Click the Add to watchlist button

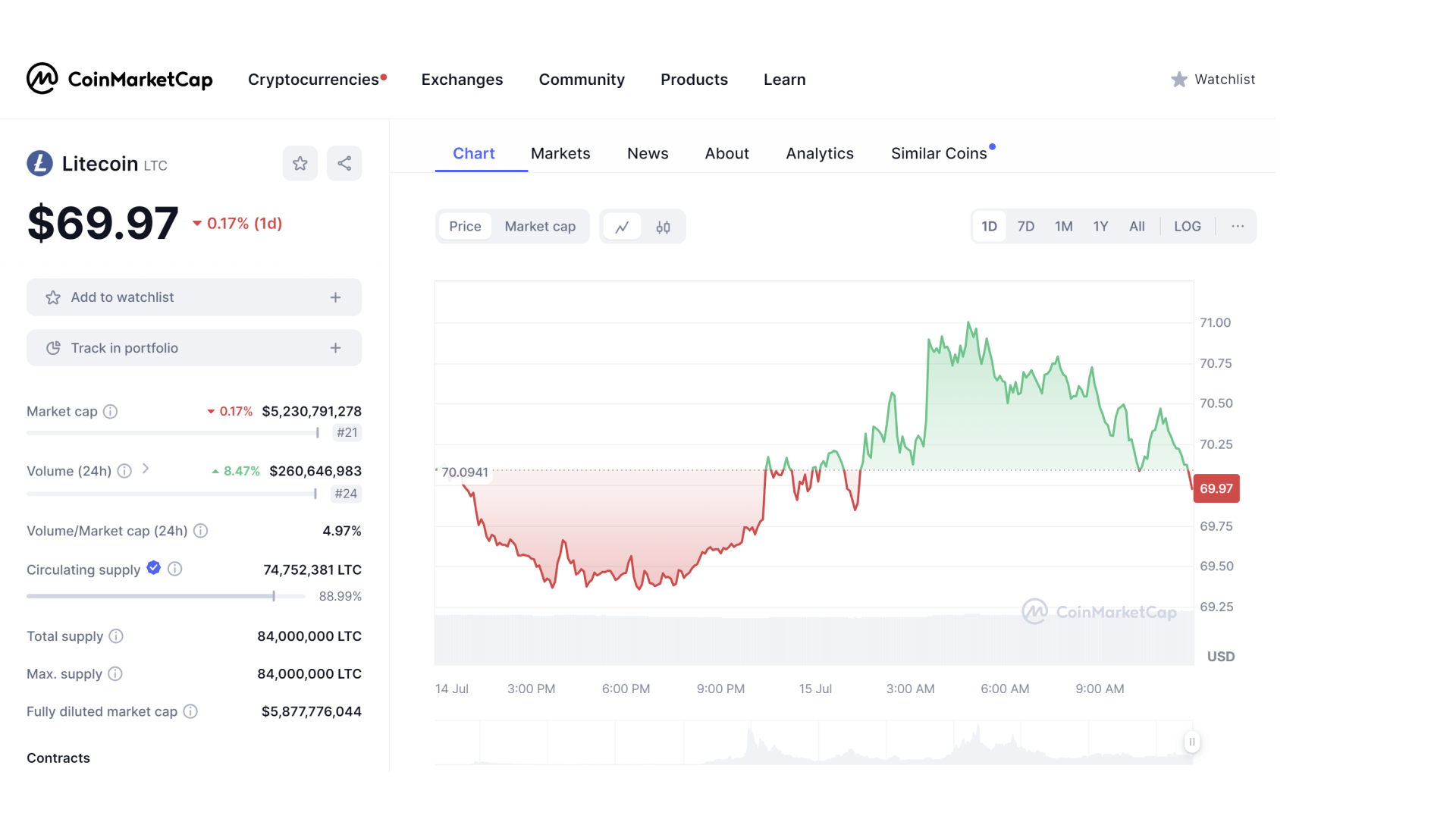pos(194,297)
